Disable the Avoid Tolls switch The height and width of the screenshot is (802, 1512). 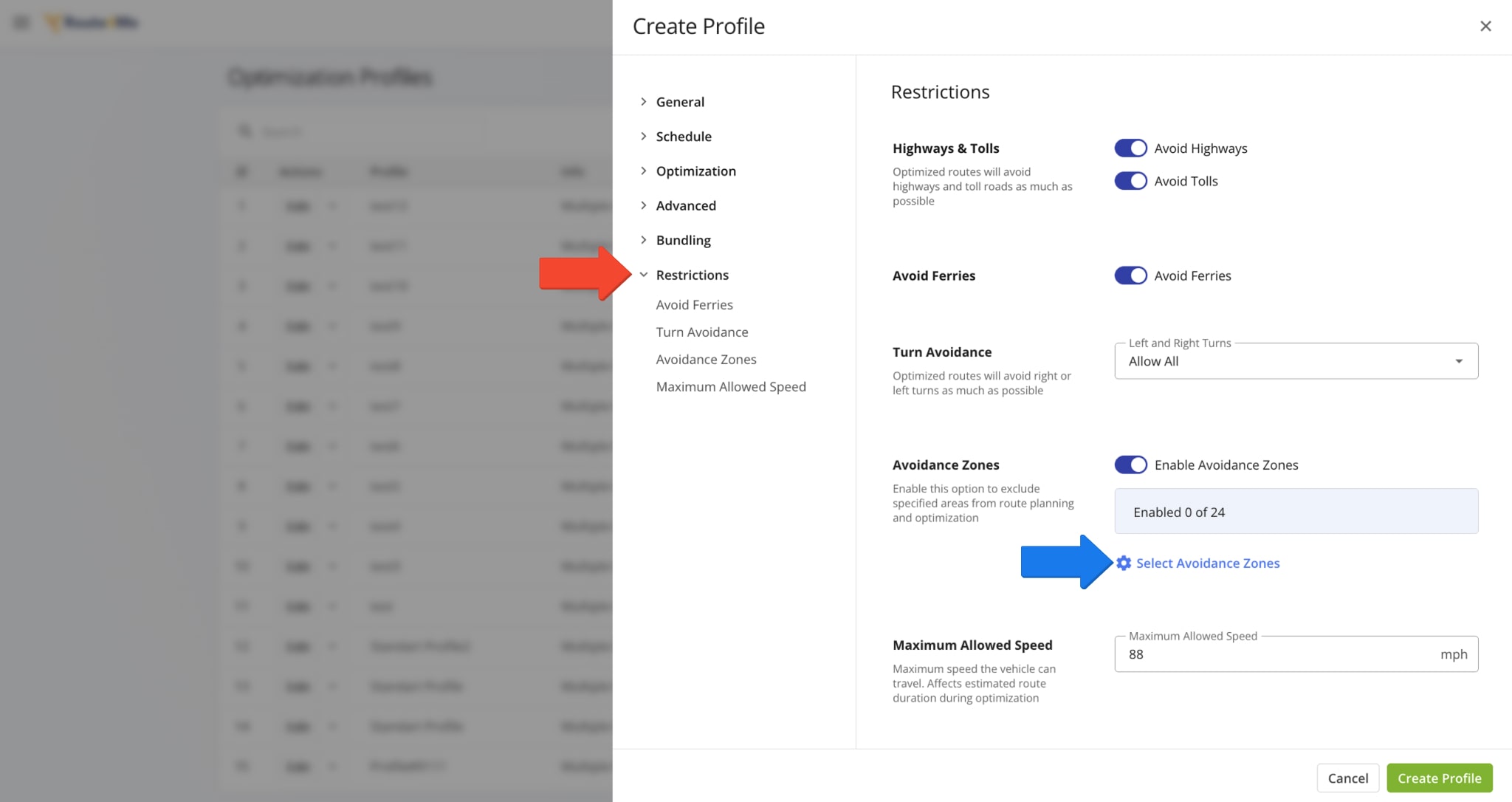(x=1130, y=181)
